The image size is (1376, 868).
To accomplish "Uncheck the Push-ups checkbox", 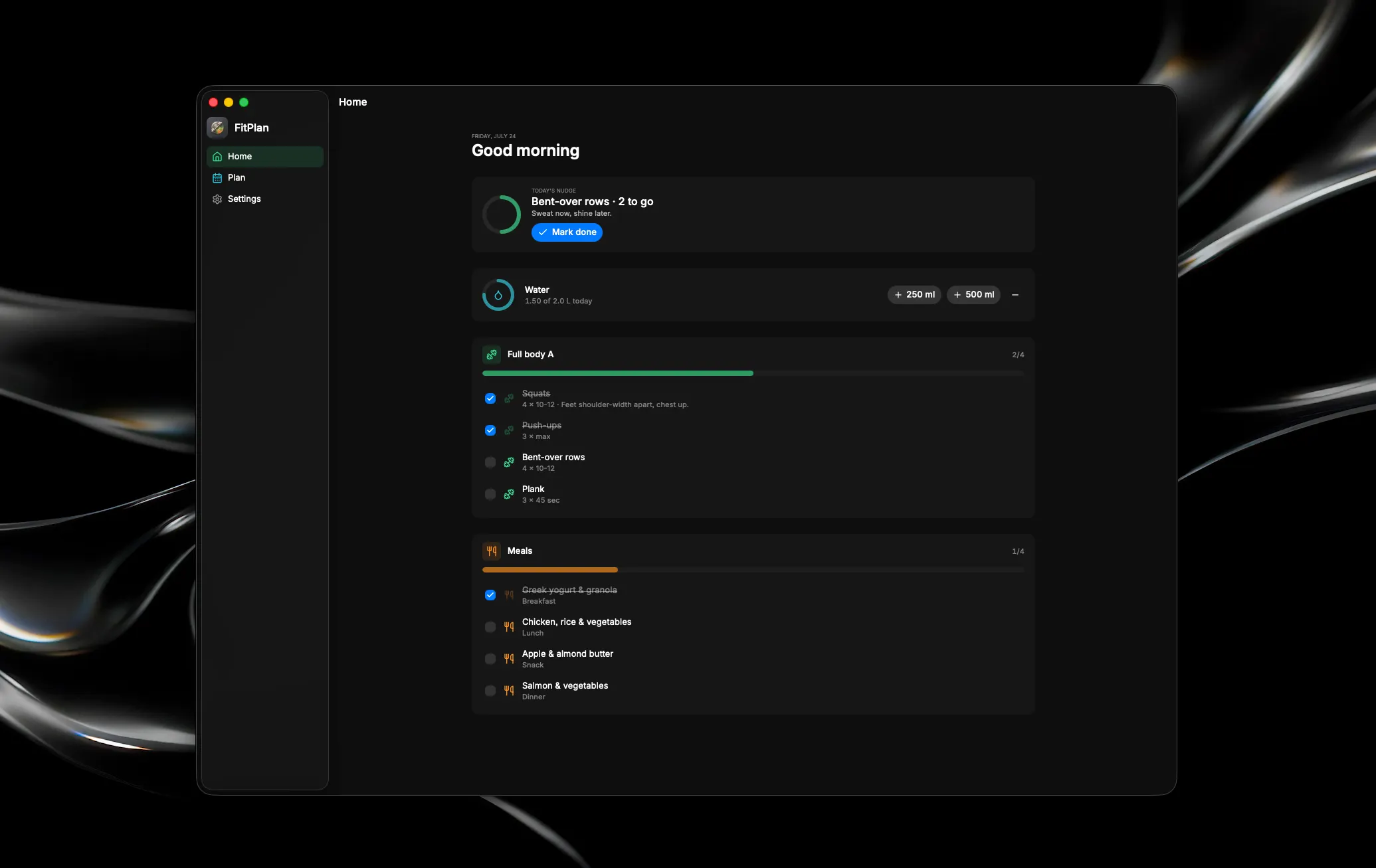I will [490, 430].
